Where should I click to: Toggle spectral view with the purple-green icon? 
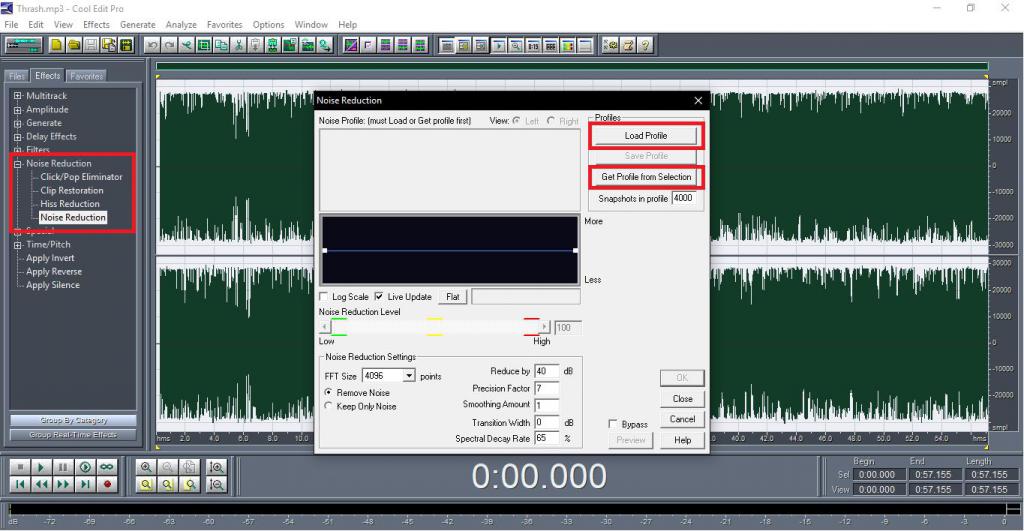coord(351,45)
